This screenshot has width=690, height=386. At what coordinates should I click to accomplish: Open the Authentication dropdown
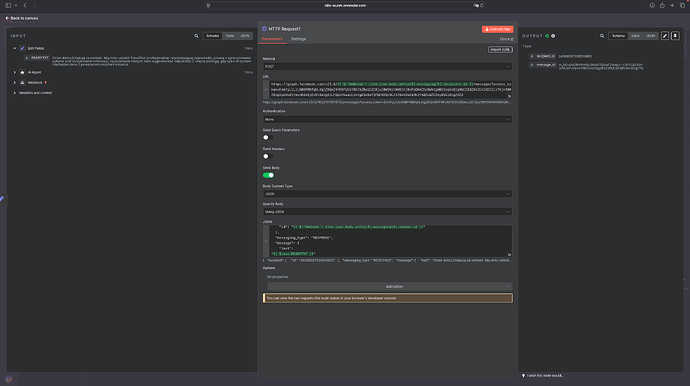coord(387,119)
